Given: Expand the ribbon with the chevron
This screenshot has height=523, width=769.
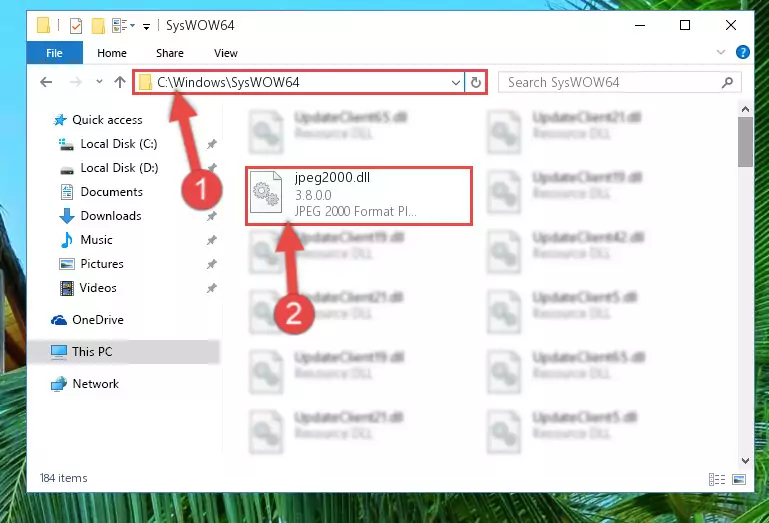Looking at the screenshot, I should (720, 52).
